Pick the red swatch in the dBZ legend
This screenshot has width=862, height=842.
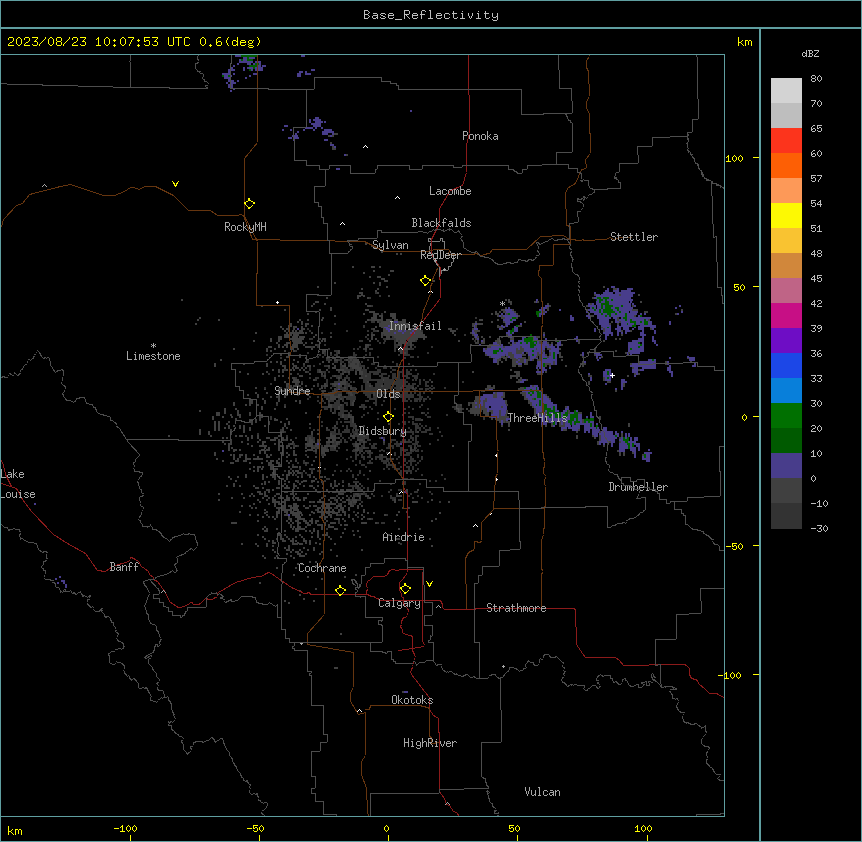pyautogui.click(x=786, y=140)
